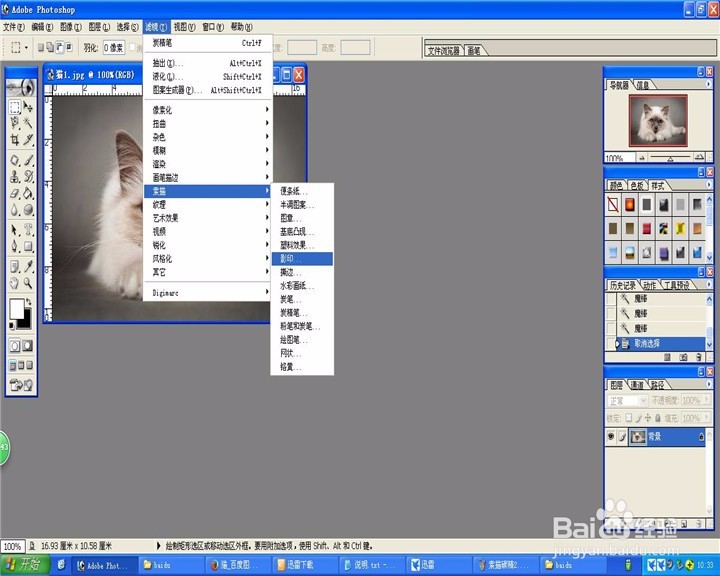The width and height of the screenshot is (720, 576).
Task: Switch to the 通道 tab
Action: [x=636, y=385]
